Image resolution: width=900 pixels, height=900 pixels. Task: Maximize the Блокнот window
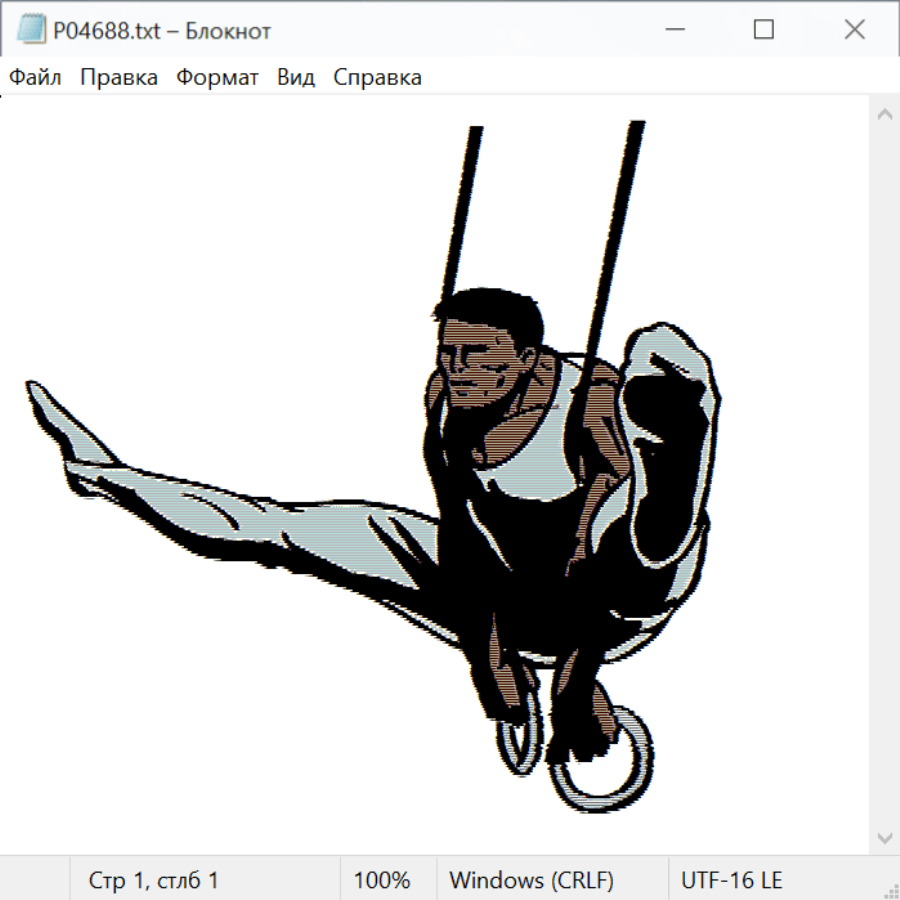coord(764,30)
